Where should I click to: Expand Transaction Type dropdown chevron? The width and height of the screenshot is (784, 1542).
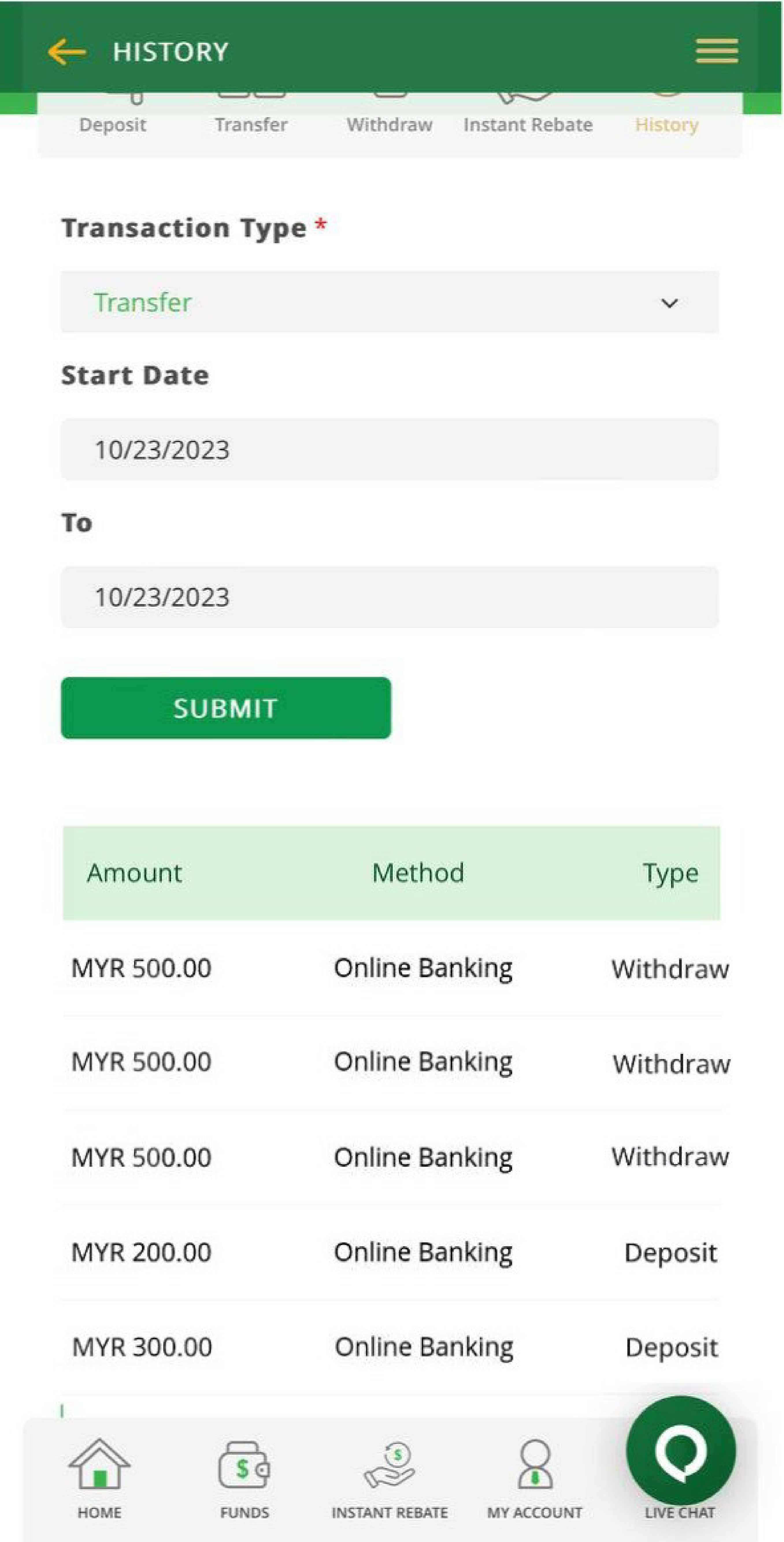(x=669, y=303)
